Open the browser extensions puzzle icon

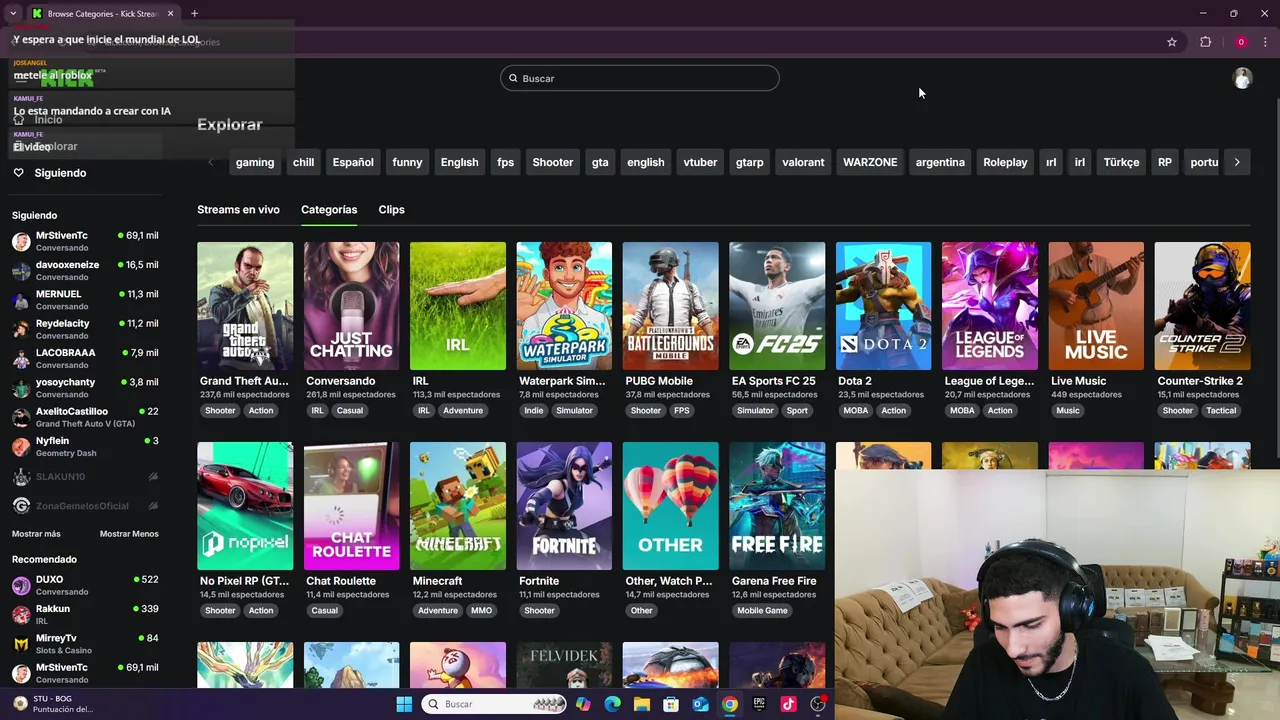coord(1206,42)
